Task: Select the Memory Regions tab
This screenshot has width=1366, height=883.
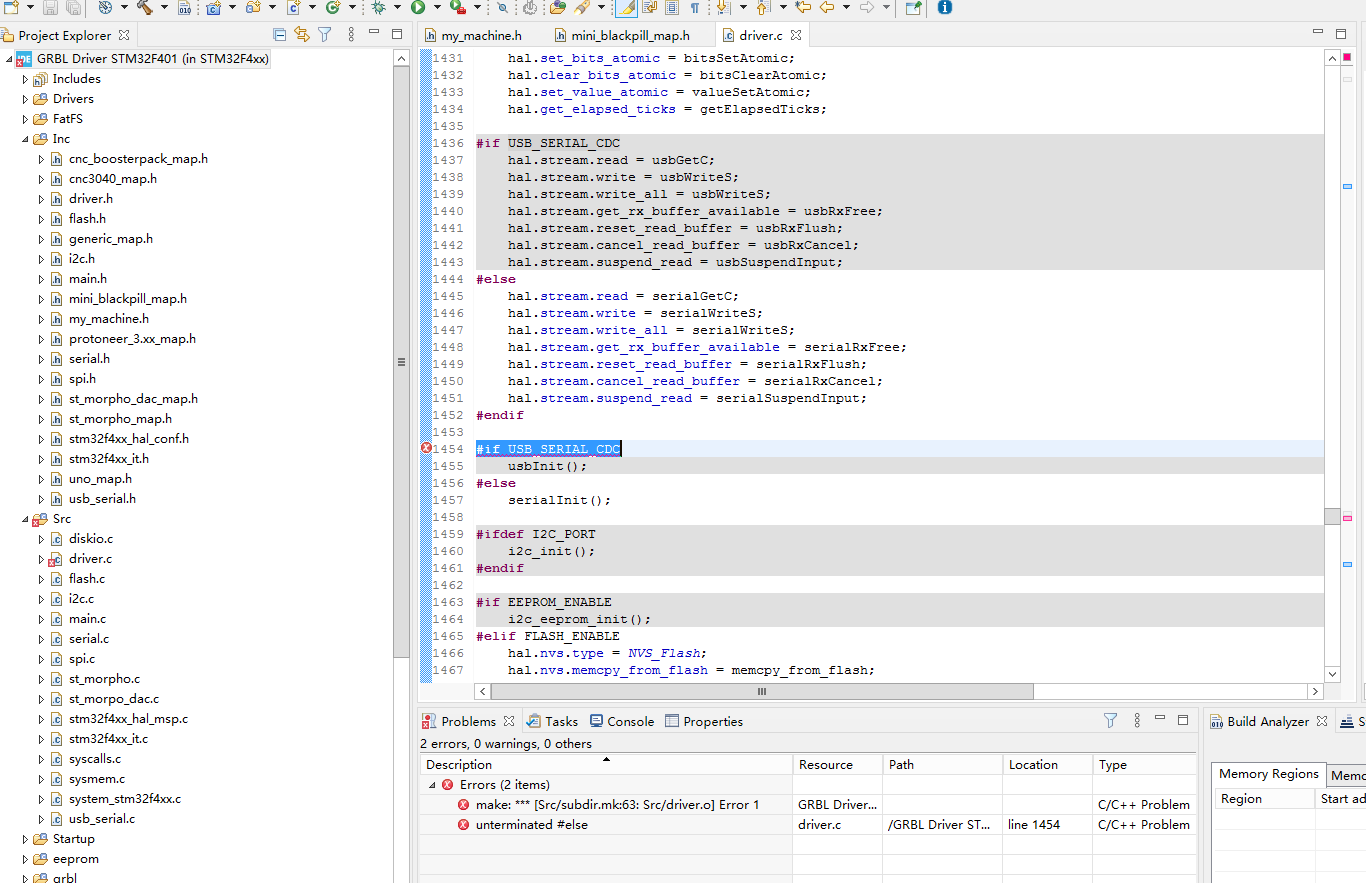Action: coord(1269,774)
